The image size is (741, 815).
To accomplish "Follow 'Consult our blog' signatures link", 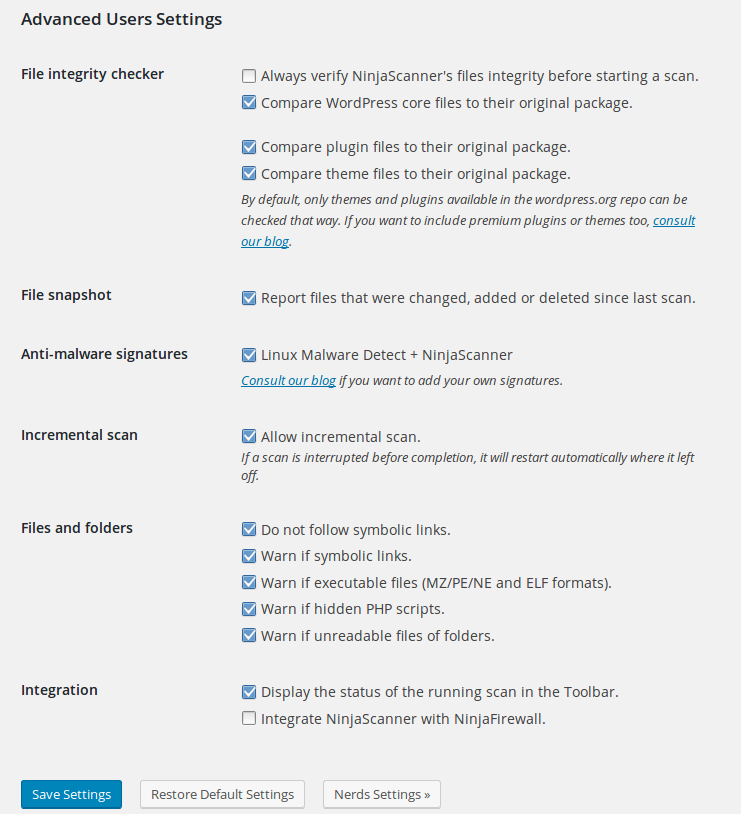I will (288, 381).
